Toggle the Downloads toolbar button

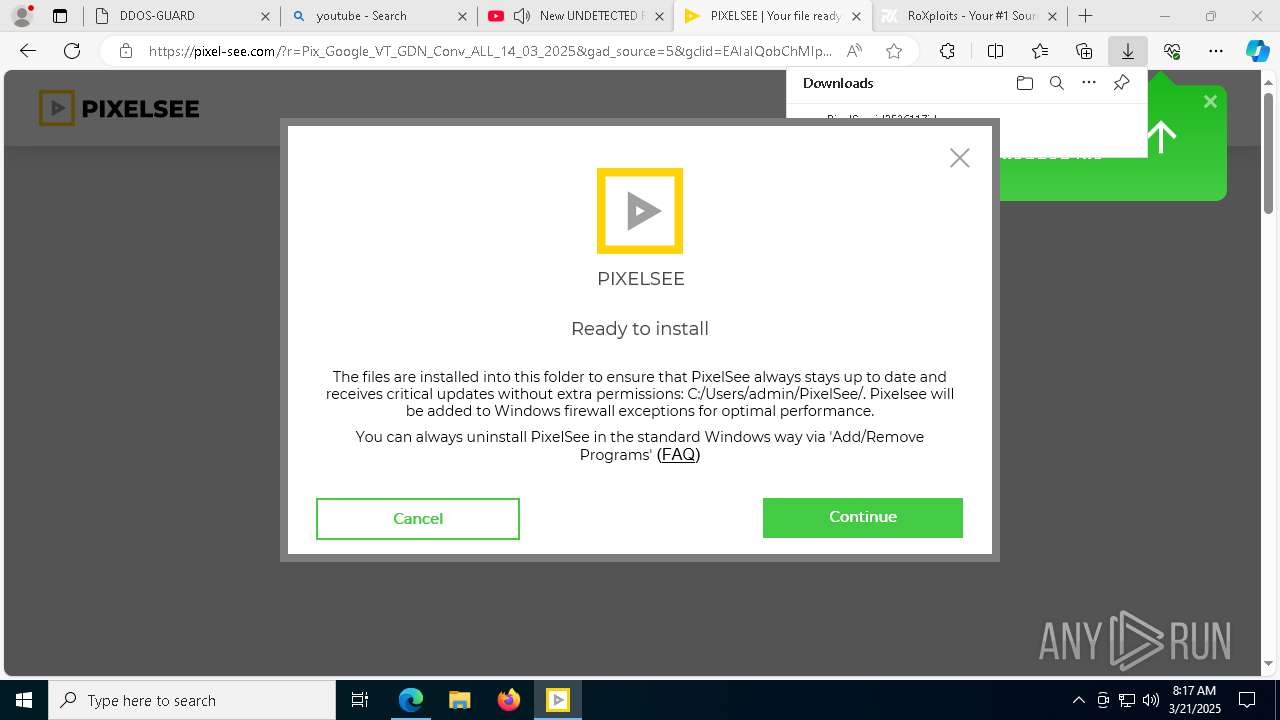1128,51
